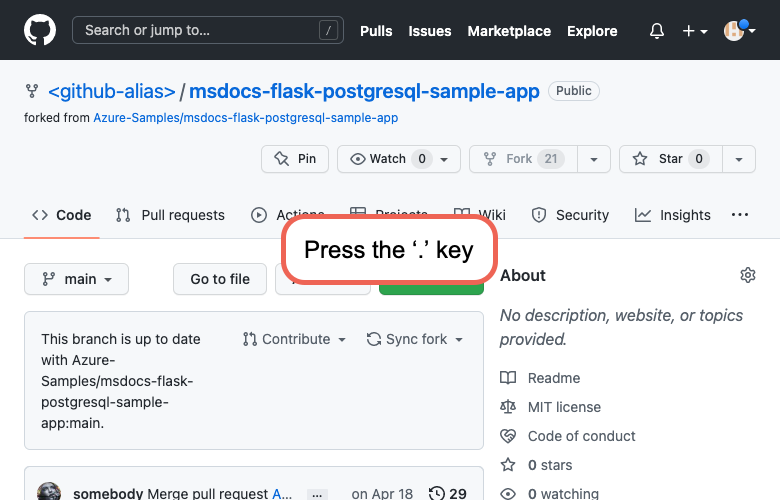Viewport: 780px width, 500px height.
Task: Expand the commit message ellipsis
Action: point(316,494)
